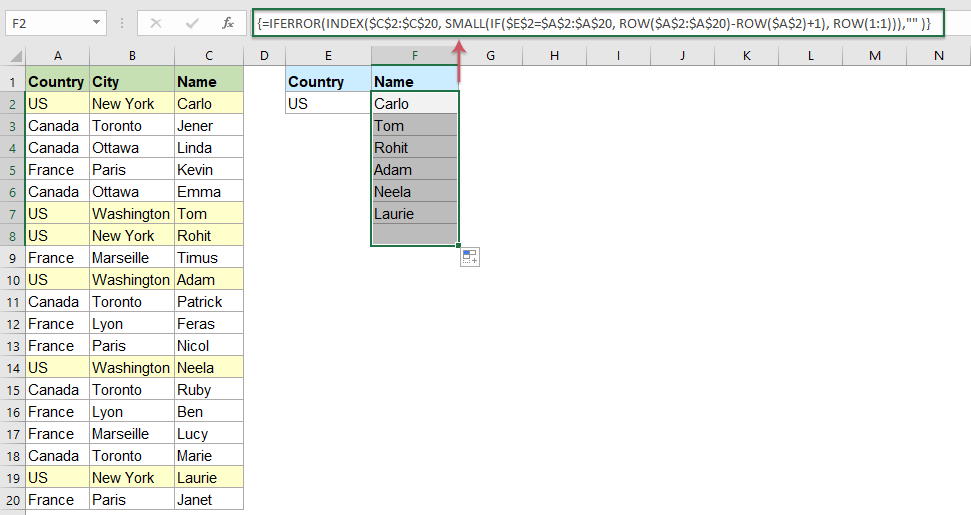Select result cell Rohit in column F
This screenshot has height=515, width=971.
(x=415, y=148)
